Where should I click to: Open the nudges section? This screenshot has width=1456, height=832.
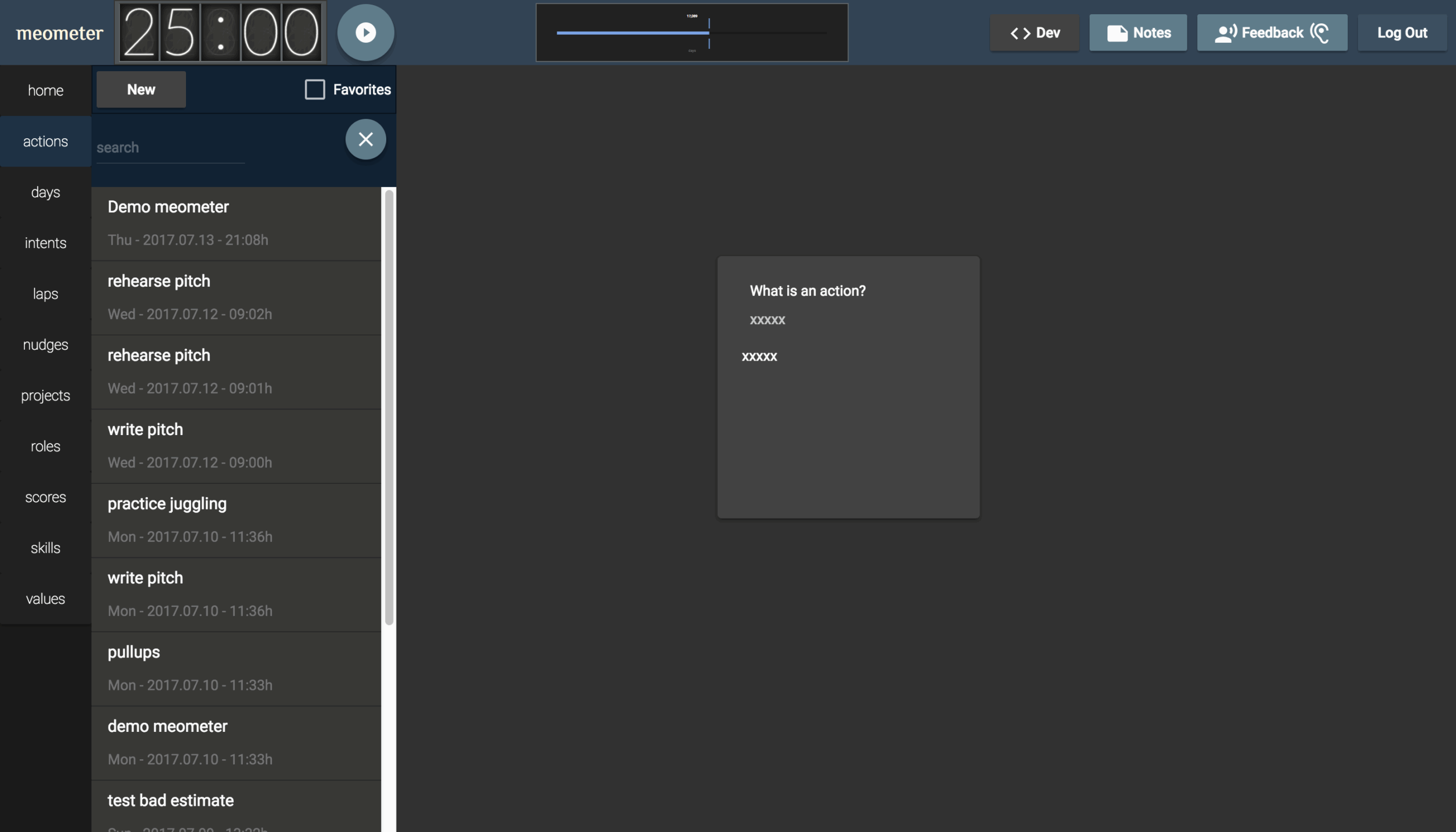pyautogui.click(x=45, y=345)
